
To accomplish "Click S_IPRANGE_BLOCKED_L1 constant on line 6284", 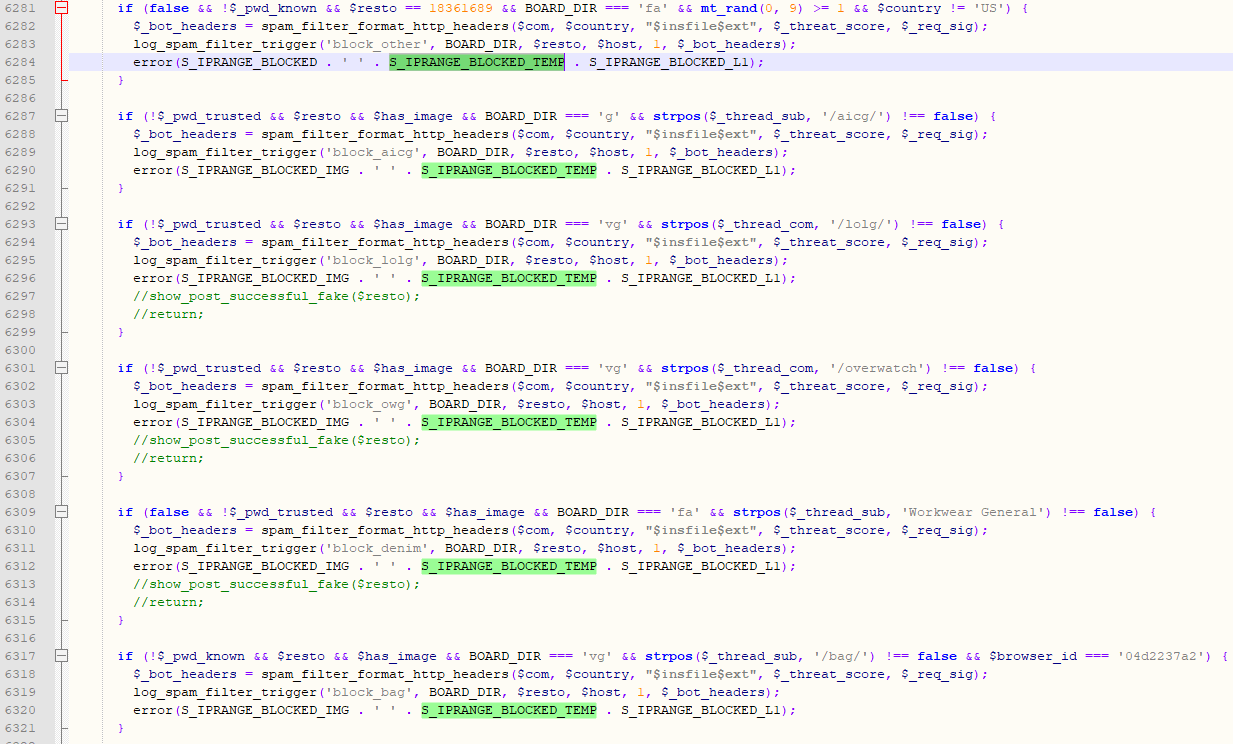I will click(668, 62).
